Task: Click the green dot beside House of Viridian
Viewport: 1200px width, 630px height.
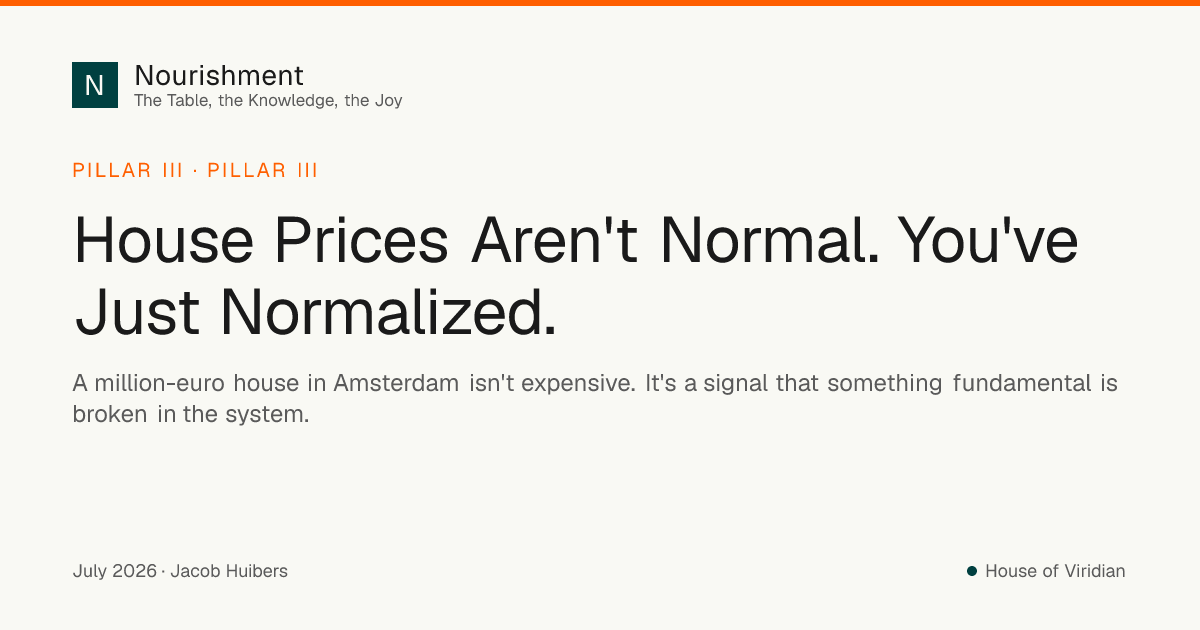Action: [971, 571]
